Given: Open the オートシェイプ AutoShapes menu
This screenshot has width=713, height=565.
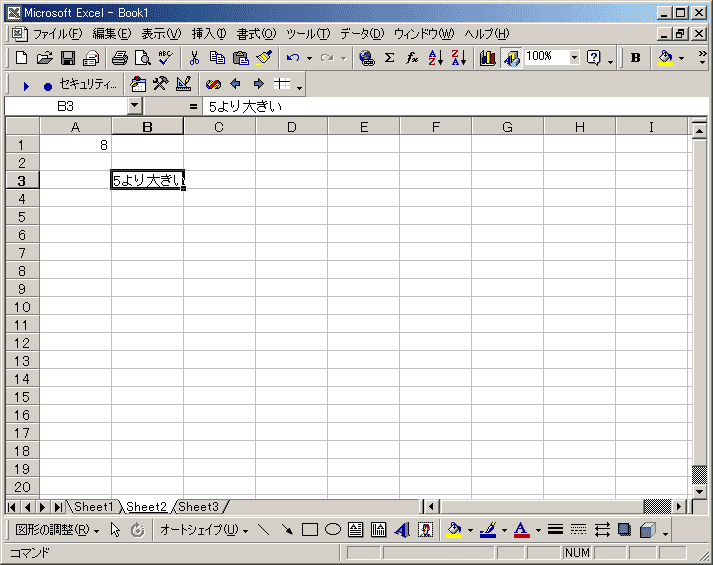Looking at the screenshot, I should click(204, 530).
